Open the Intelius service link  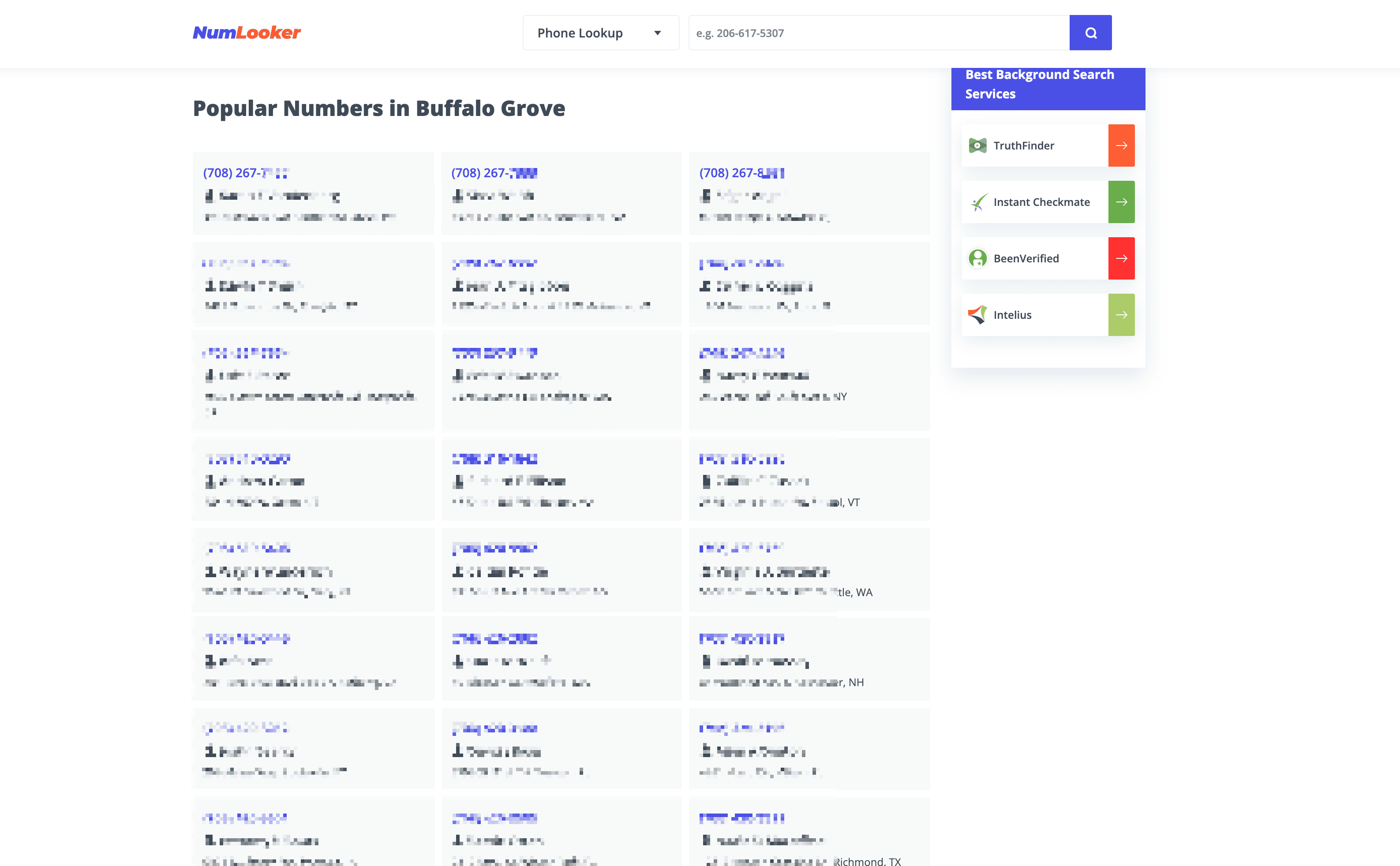click(x=1012, y=314)
